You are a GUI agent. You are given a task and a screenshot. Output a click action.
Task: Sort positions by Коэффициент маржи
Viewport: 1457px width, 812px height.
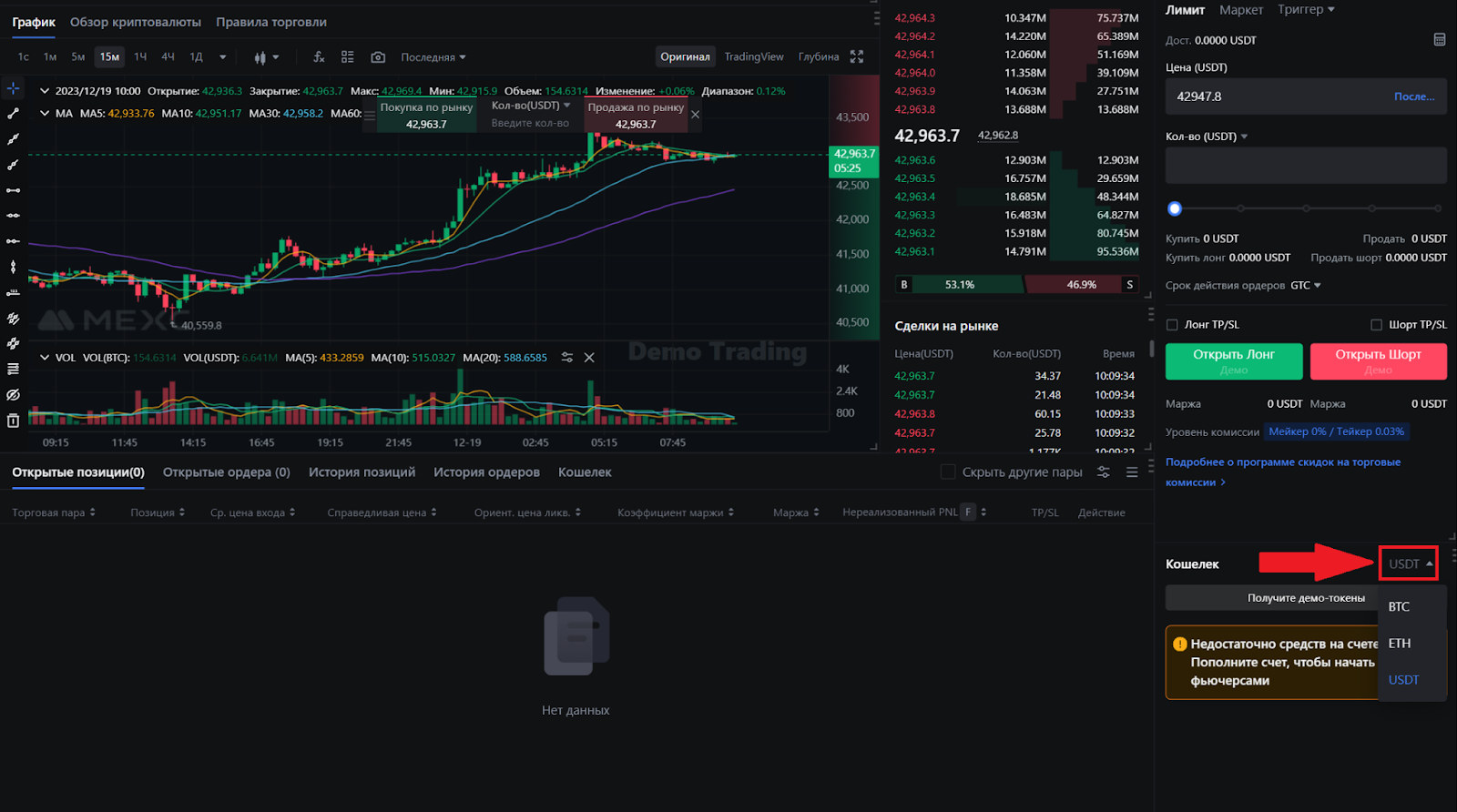[676, 513]
